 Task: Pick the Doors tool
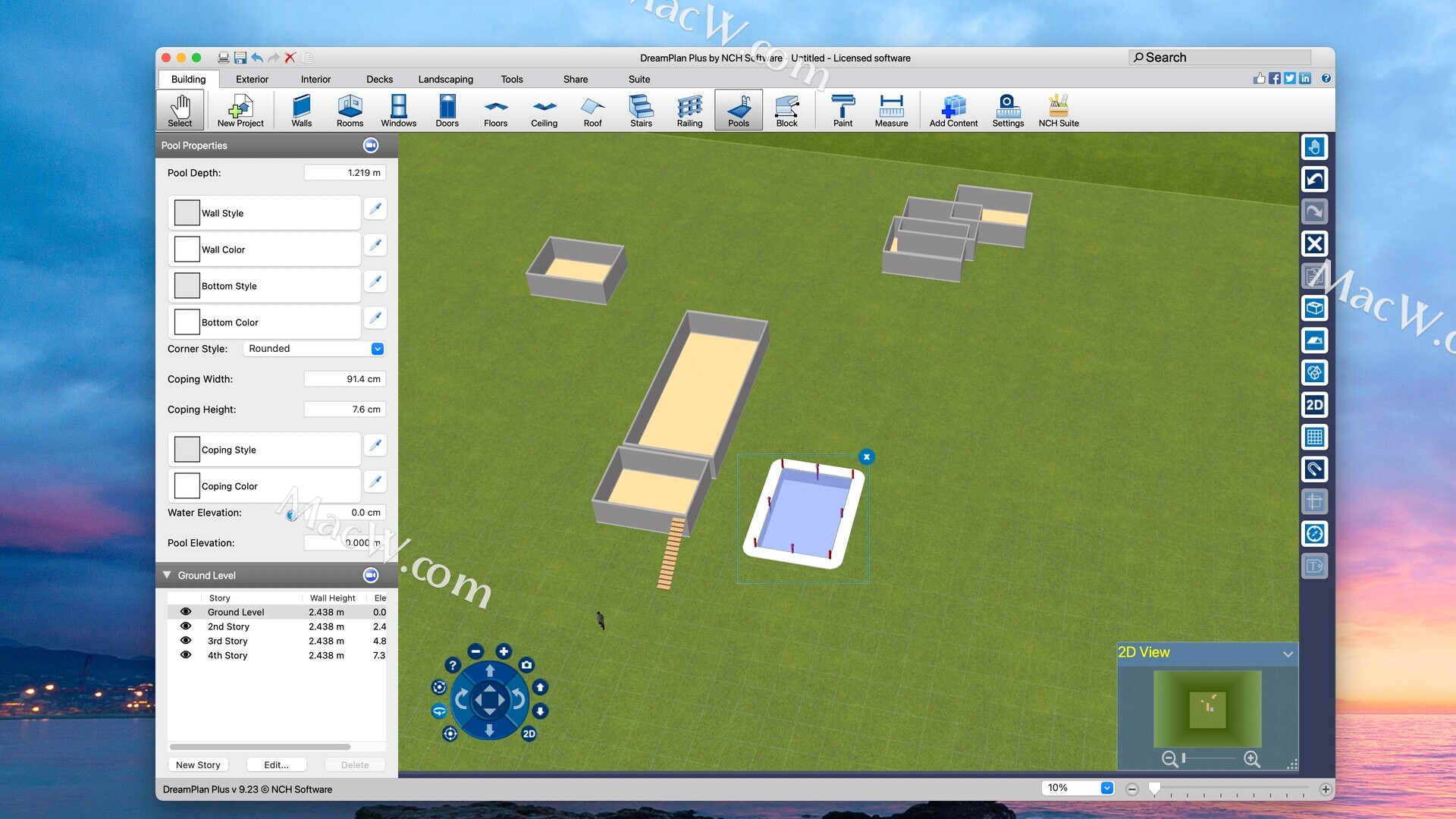pos(447,111)
